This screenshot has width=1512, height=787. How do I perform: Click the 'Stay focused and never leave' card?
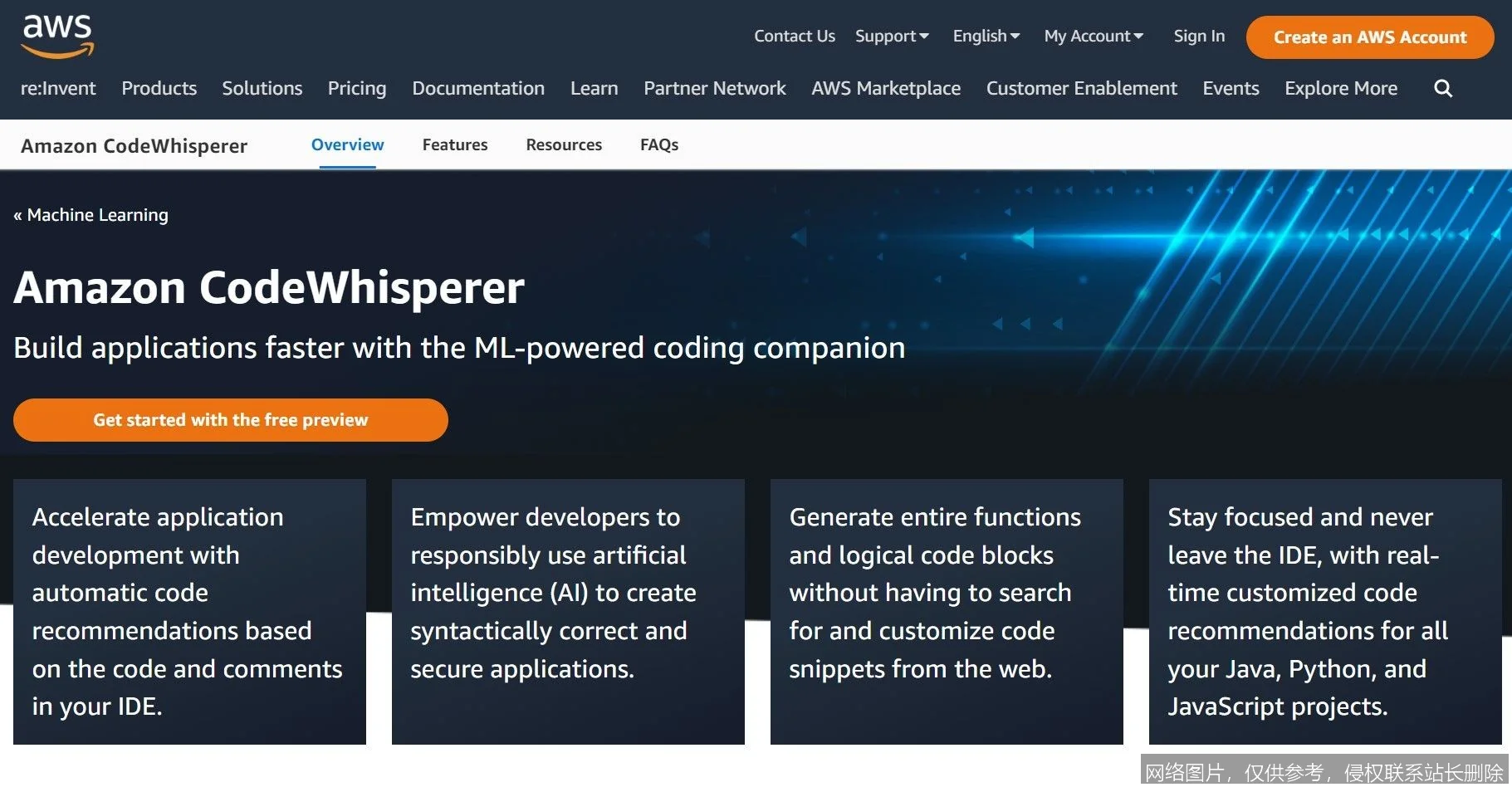[x=1325, y=612]
